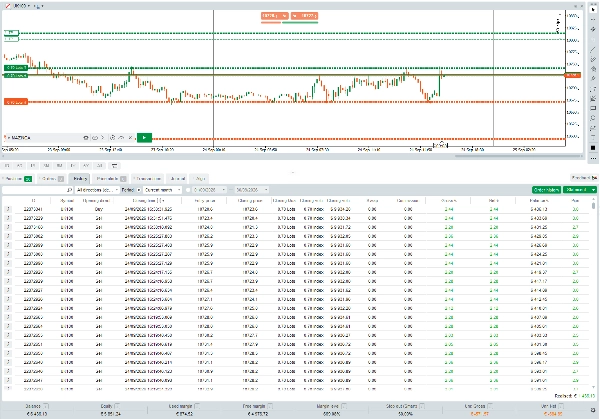Remove the chart indicator with its X icon

pos(130,138)
